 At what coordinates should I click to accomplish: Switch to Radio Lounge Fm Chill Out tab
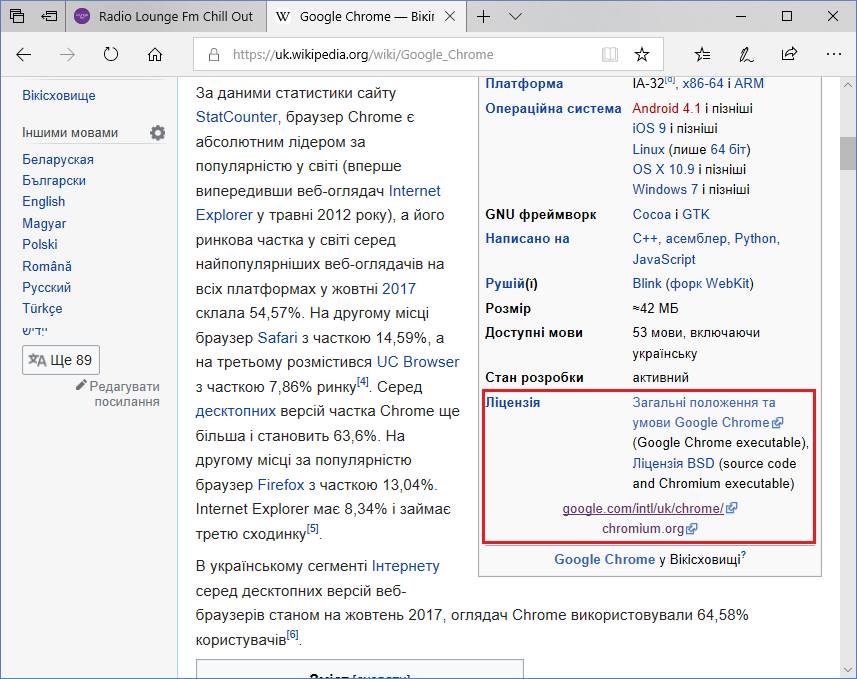tap(166, 16)
